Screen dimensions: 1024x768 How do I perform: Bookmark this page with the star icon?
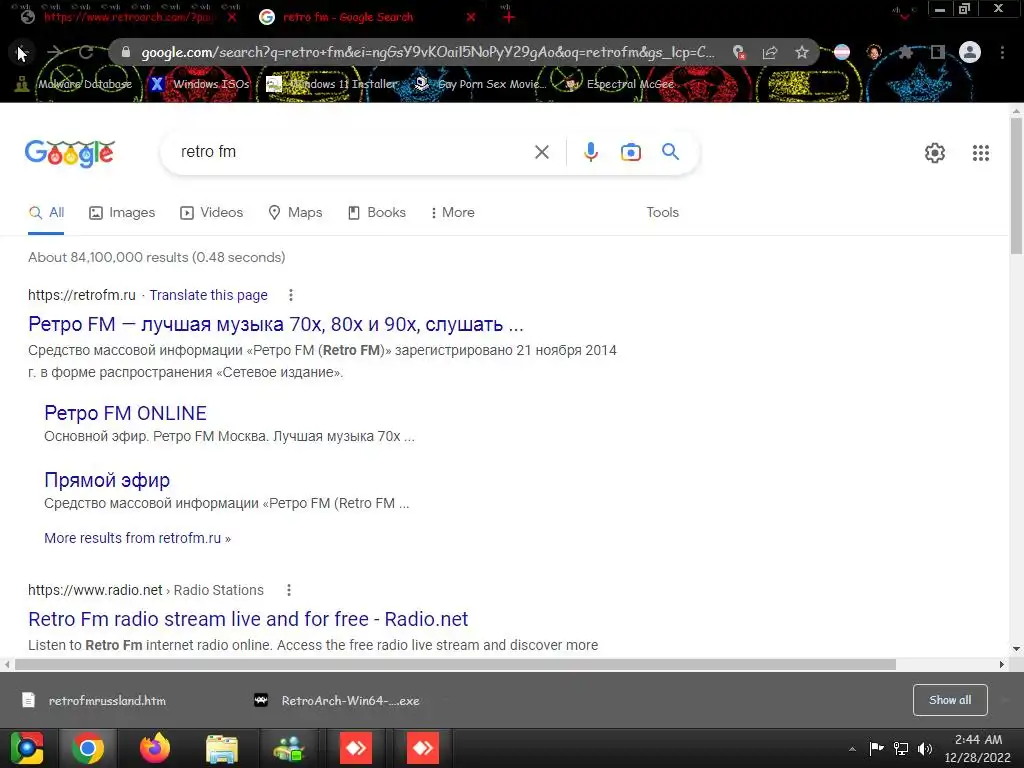pyautogui.click(x=802, y=52)
